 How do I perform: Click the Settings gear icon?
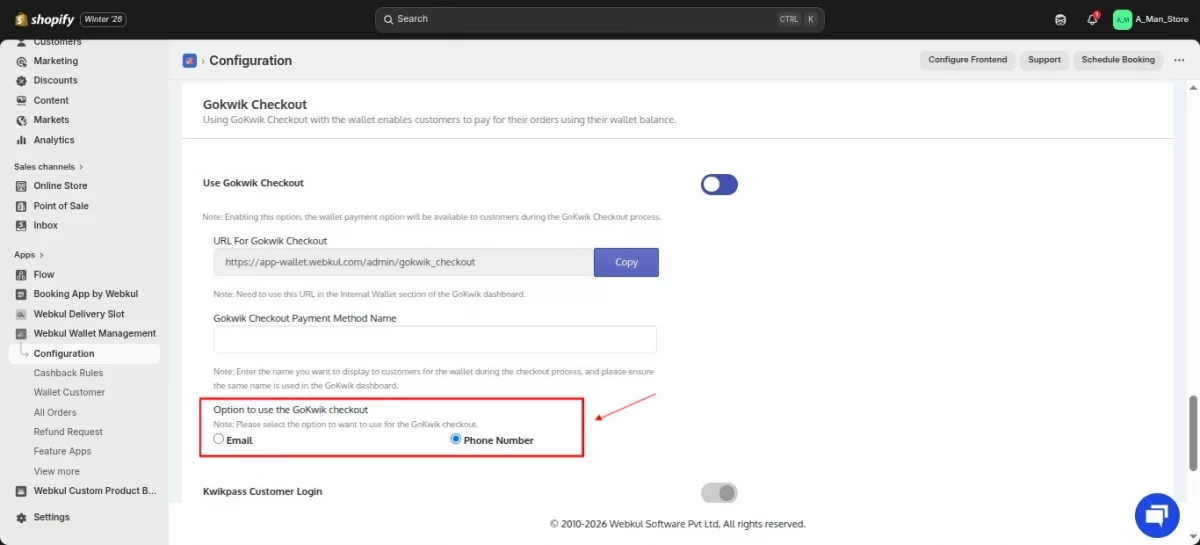tap(22, 517)
